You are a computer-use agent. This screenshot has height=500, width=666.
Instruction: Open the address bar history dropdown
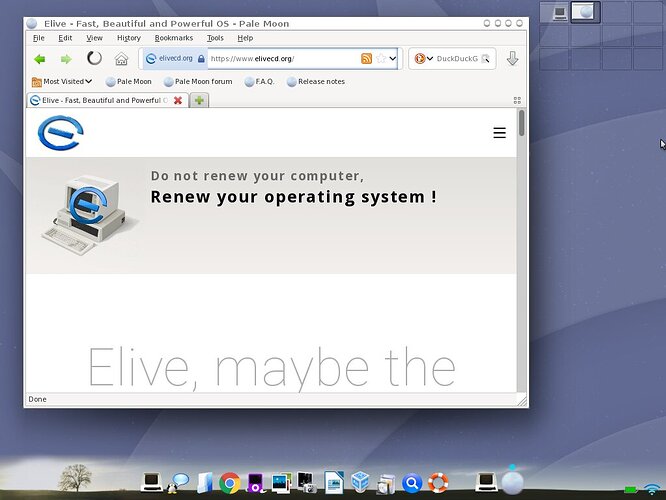pos(393,59)
